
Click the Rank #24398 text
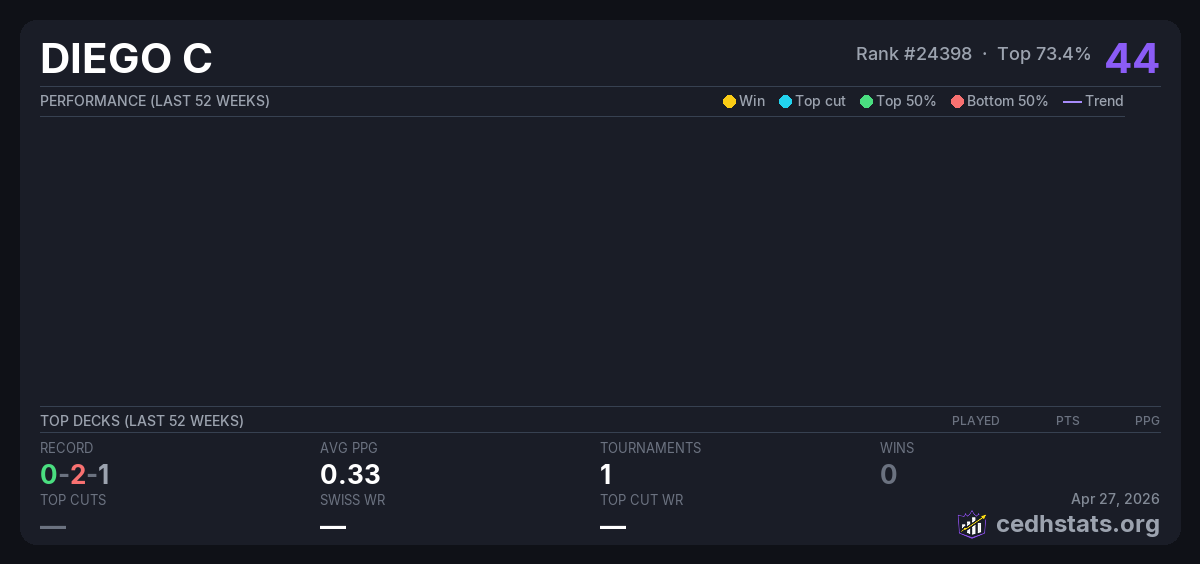point(913,54)
